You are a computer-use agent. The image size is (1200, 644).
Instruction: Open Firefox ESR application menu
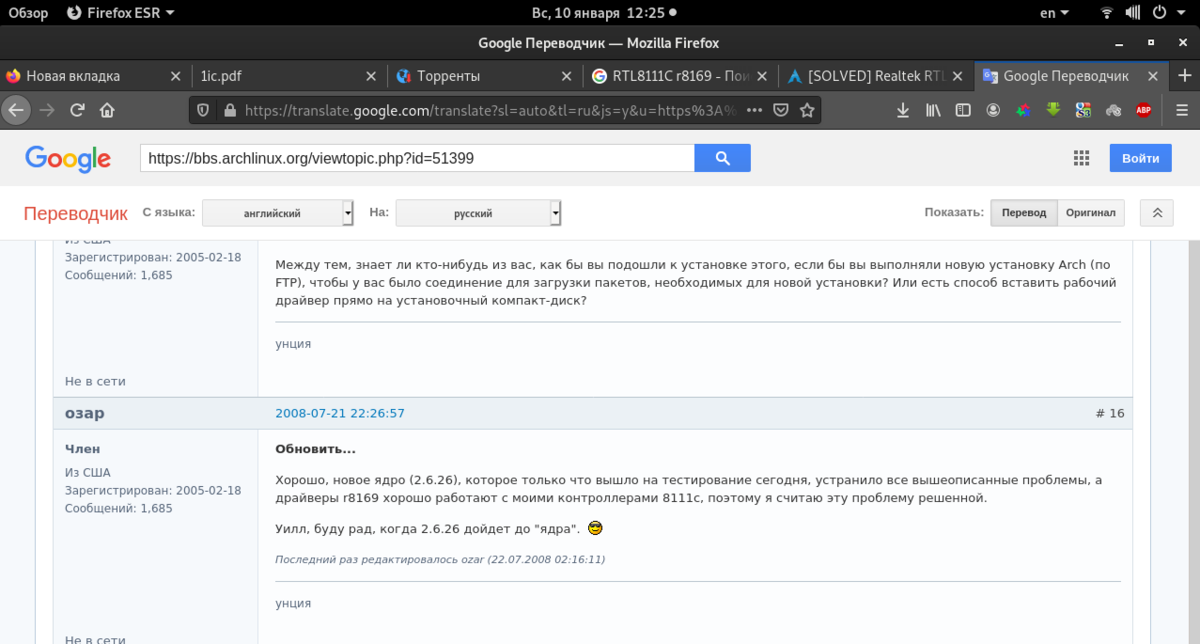pyautogui.click(x=120, y=13)
